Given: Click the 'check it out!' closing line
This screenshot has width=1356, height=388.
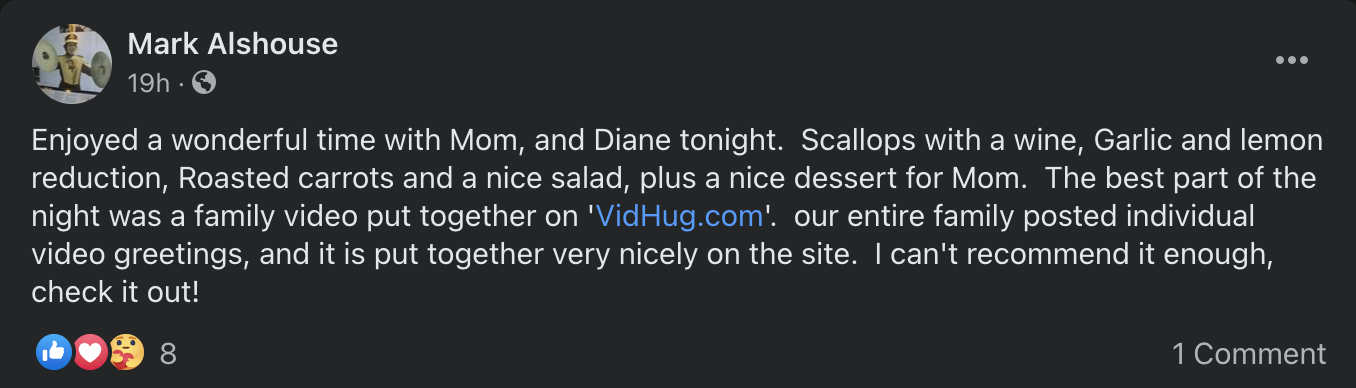Looking at the screenshot, I should click(116, 293).
